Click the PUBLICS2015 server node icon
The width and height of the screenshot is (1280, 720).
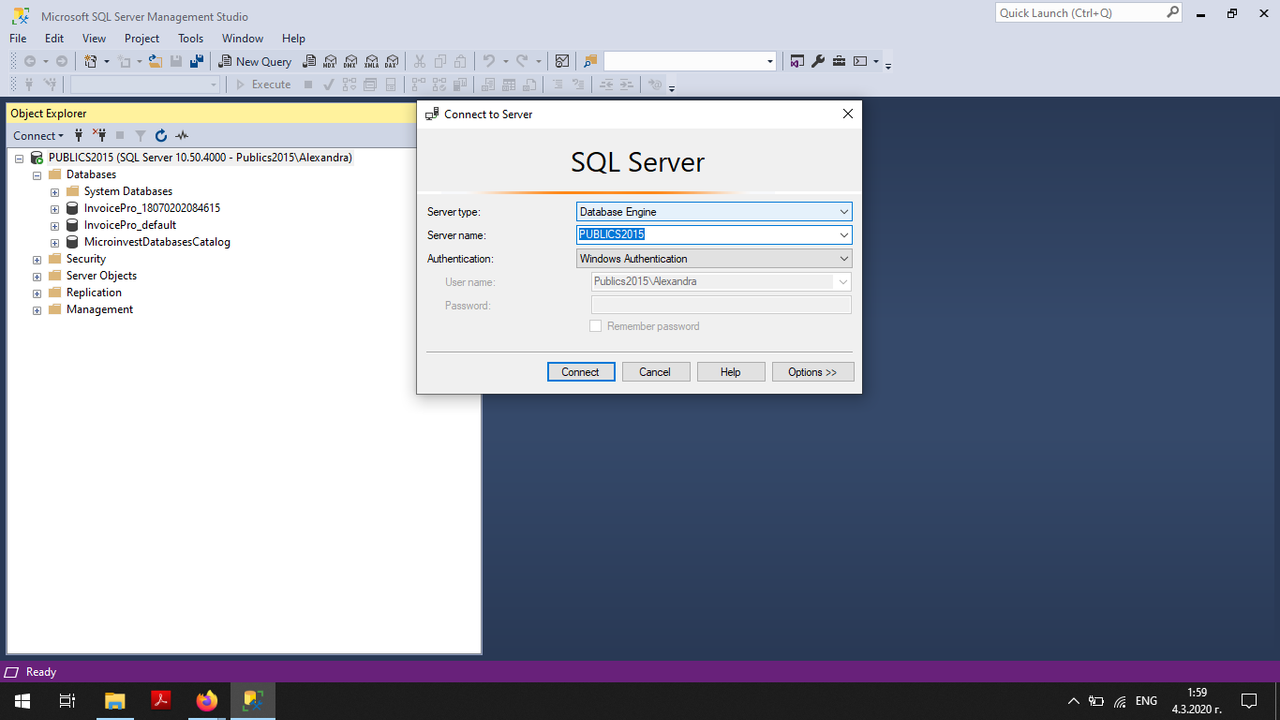pyautogui.click(x=37, y=157)
